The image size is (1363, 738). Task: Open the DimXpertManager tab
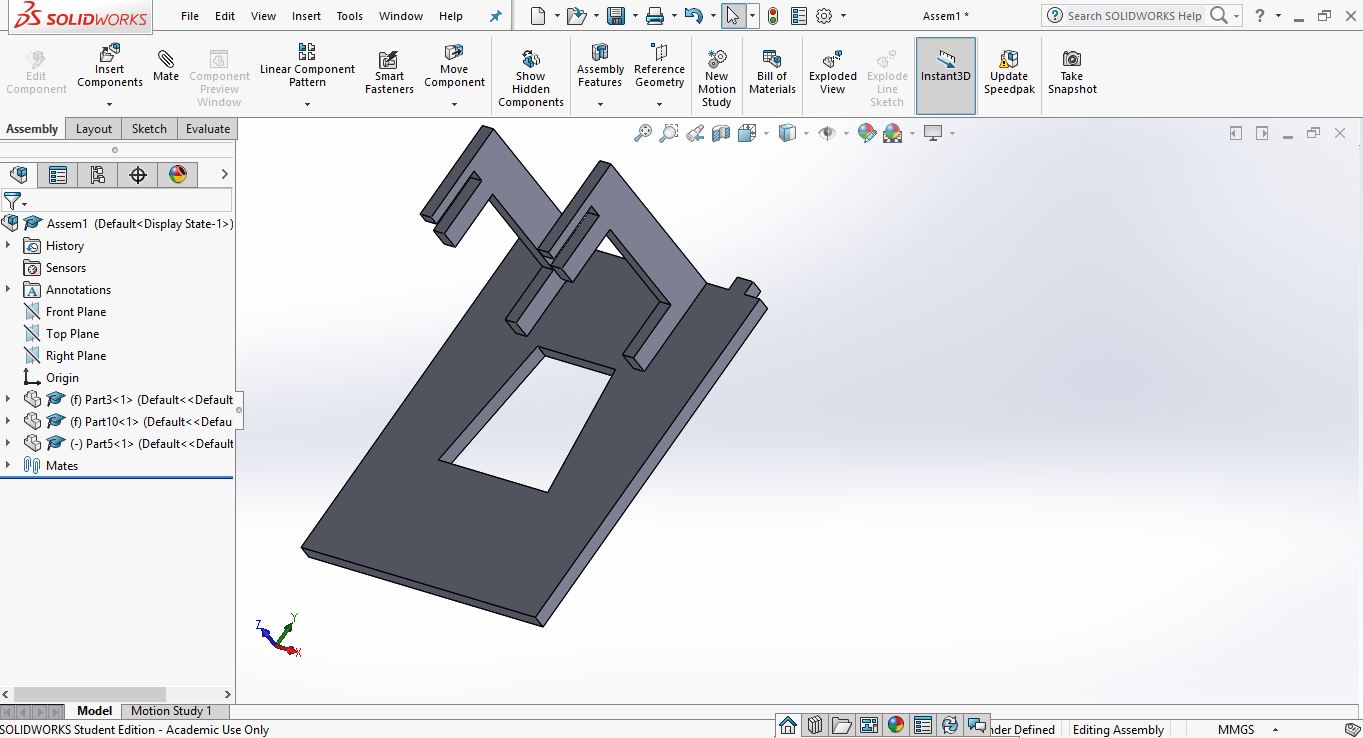pos(138,175)
